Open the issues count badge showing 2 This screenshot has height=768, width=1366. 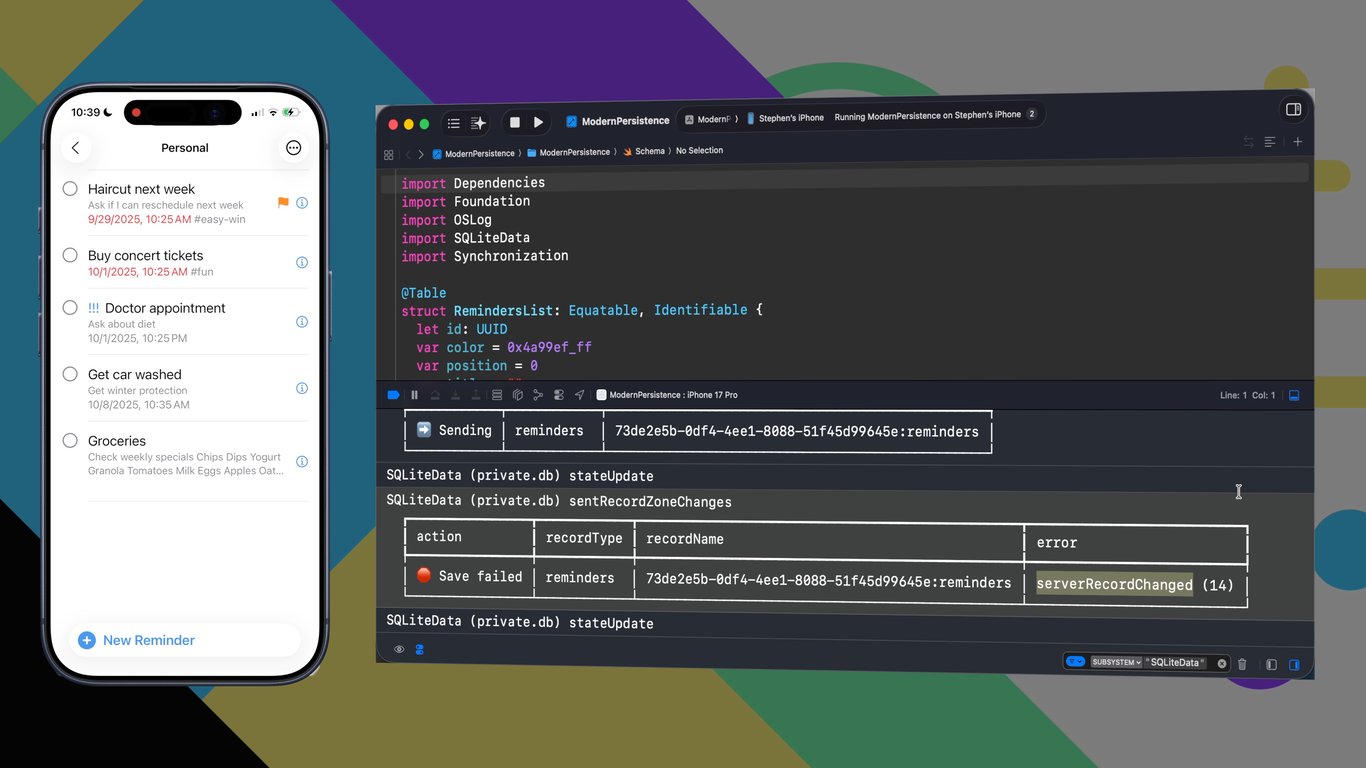tap(1031, 114)
